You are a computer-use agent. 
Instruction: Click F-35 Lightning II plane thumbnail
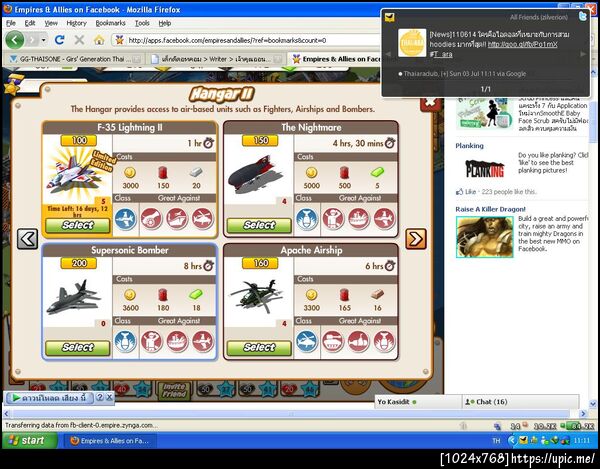click(75, 174)
